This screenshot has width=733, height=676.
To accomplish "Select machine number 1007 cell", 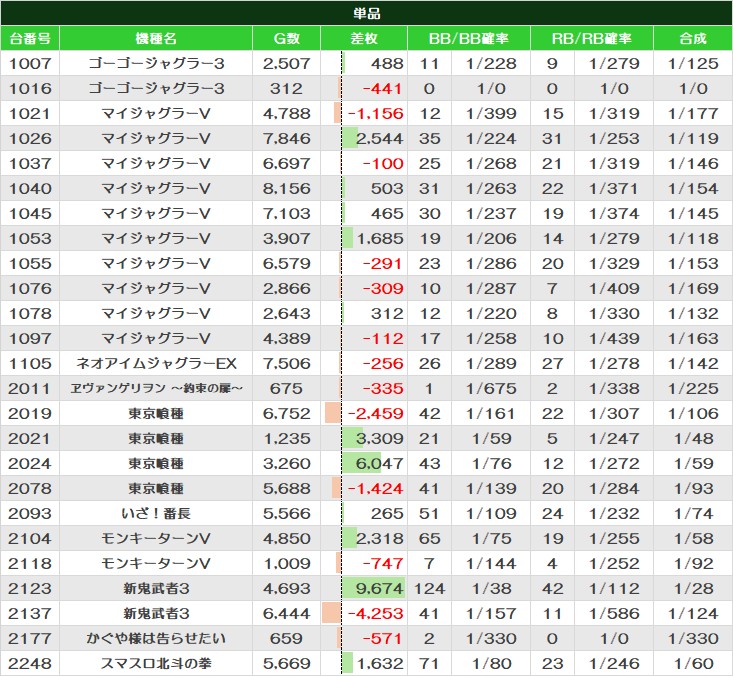I will point(30,64).
